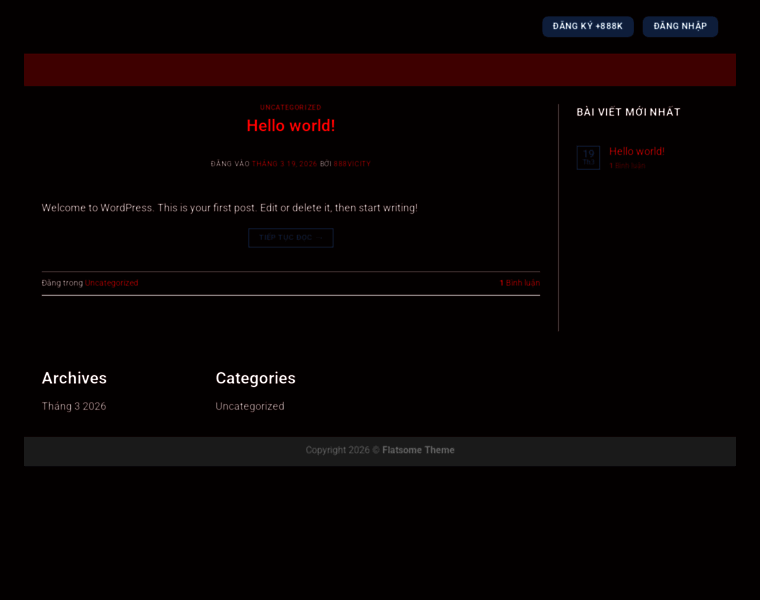Click the Categories heading
Image resolution: width=760 pixels, height=600 pixels.
[255, 378]
